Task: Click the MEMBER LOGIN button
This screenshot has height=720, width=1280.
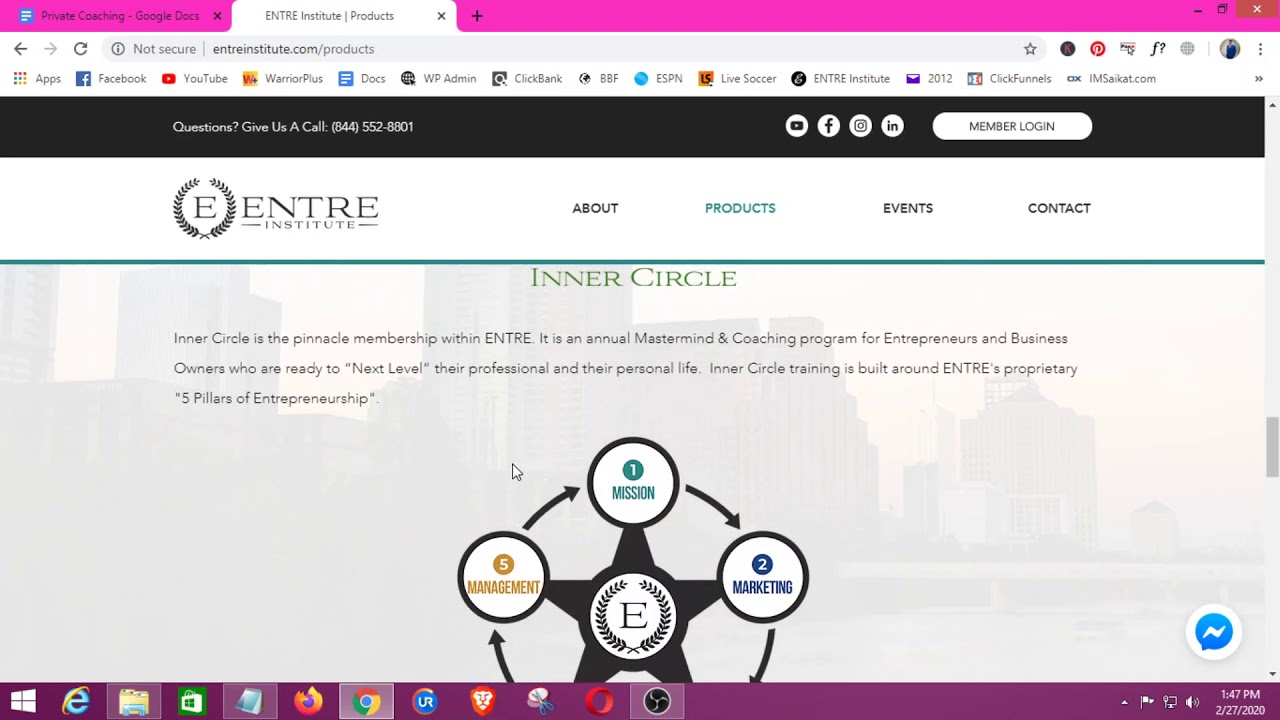Action: click(x=1012, y=126)
